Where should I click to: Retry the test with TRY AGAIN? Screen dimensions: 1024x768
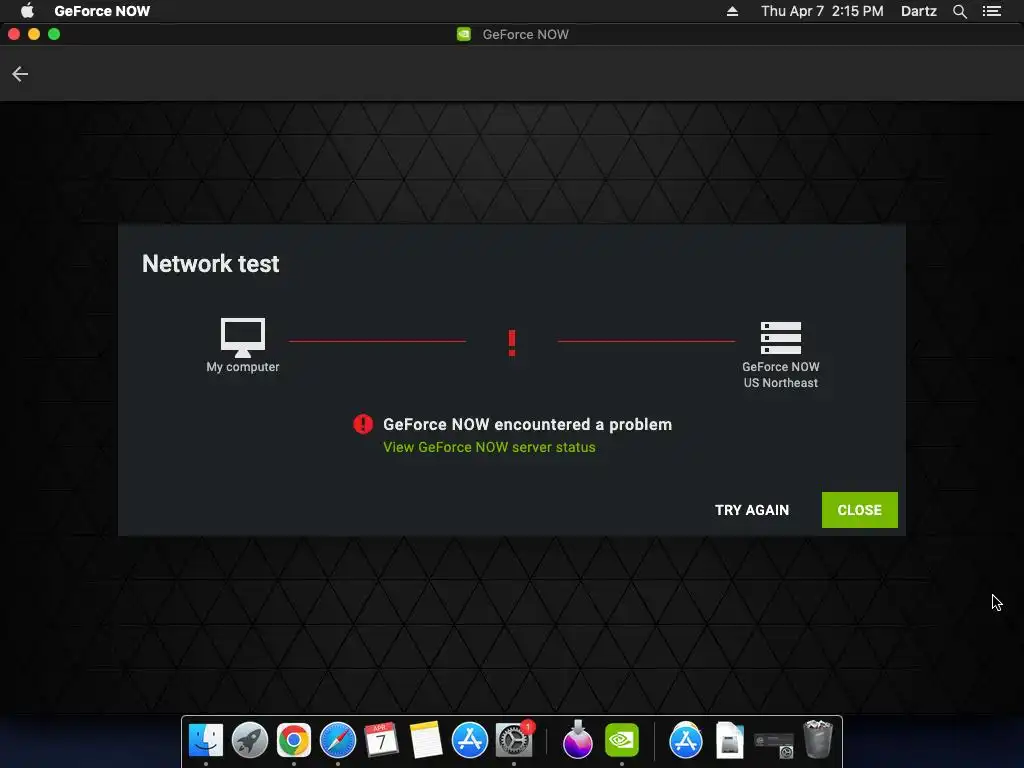pyautogui.click(x=752, y=510)
